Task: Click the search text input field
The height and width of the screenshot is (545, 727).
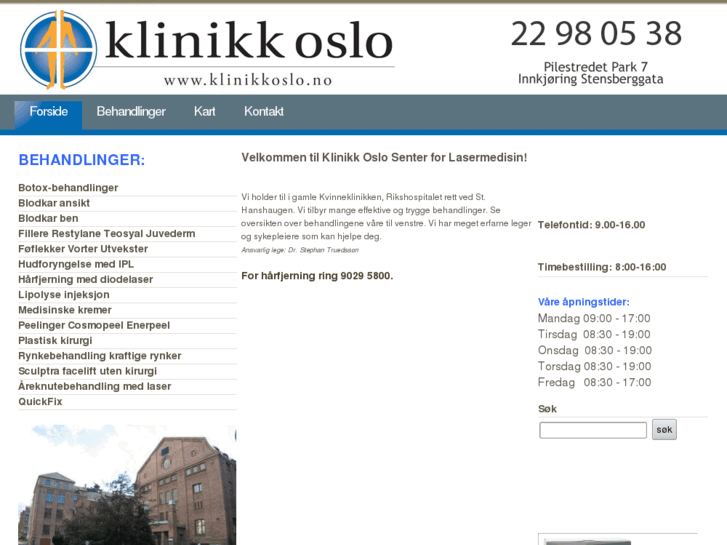Action: tap(593, 430)
